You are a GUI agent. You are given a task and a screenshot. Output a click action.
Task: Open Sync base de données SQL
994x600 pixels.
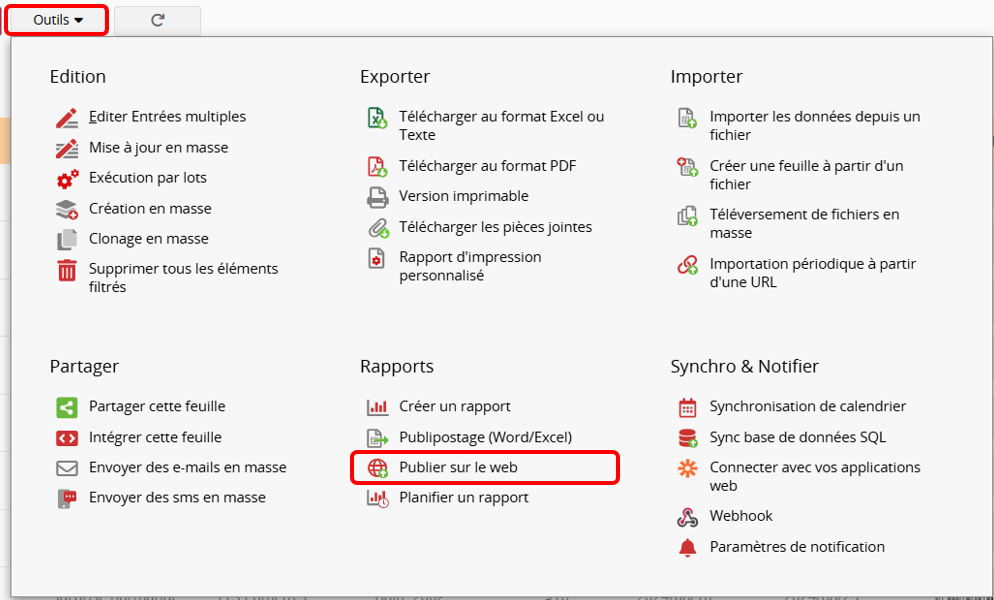tap(797, 438)
